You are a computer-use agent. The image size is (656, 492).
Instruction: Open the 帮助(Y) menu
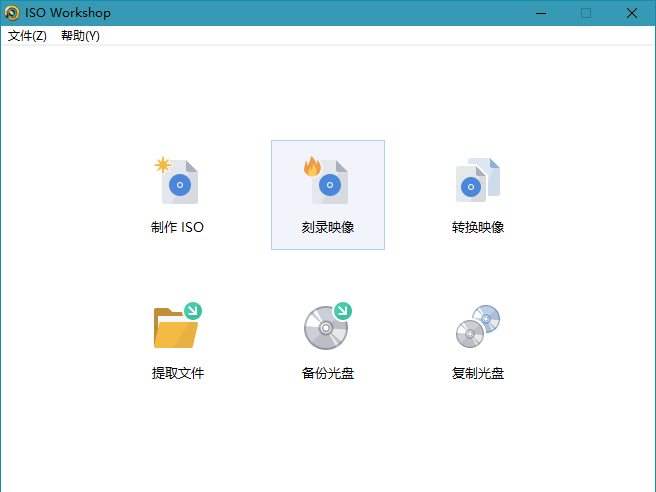(x=80, y=36)
